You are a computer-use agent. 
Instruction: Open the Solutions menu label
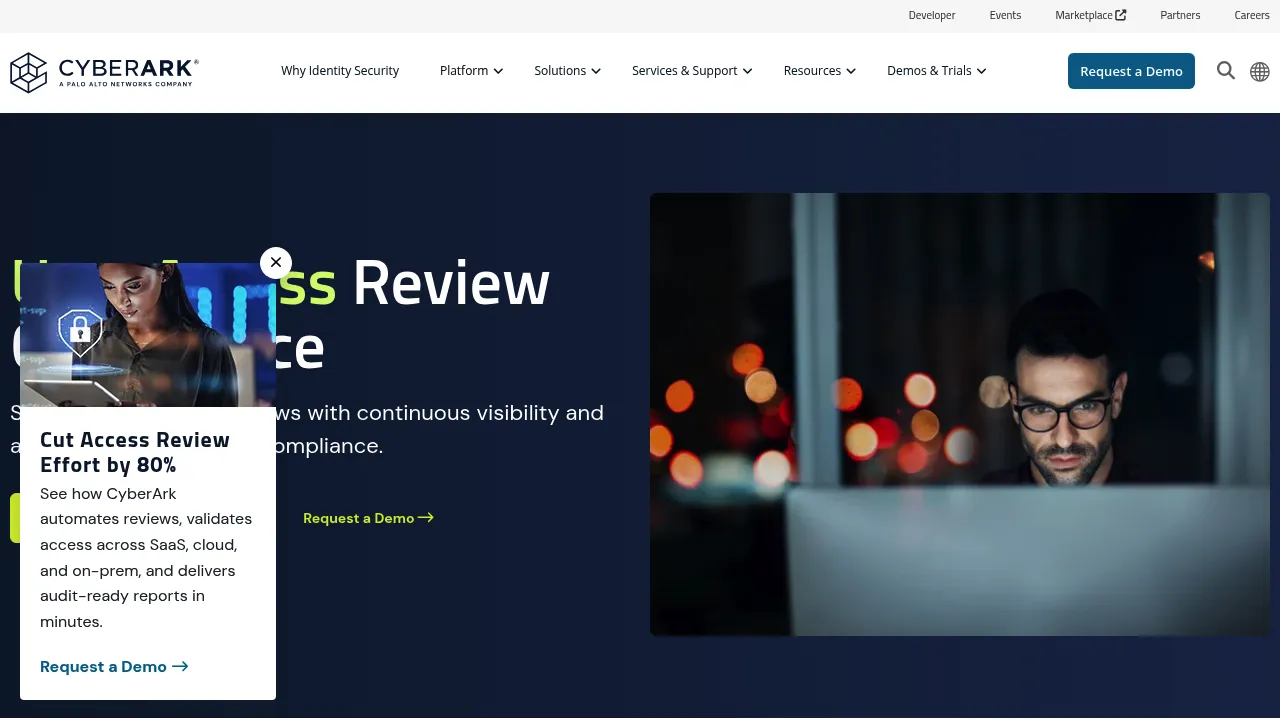coord(560,71)
